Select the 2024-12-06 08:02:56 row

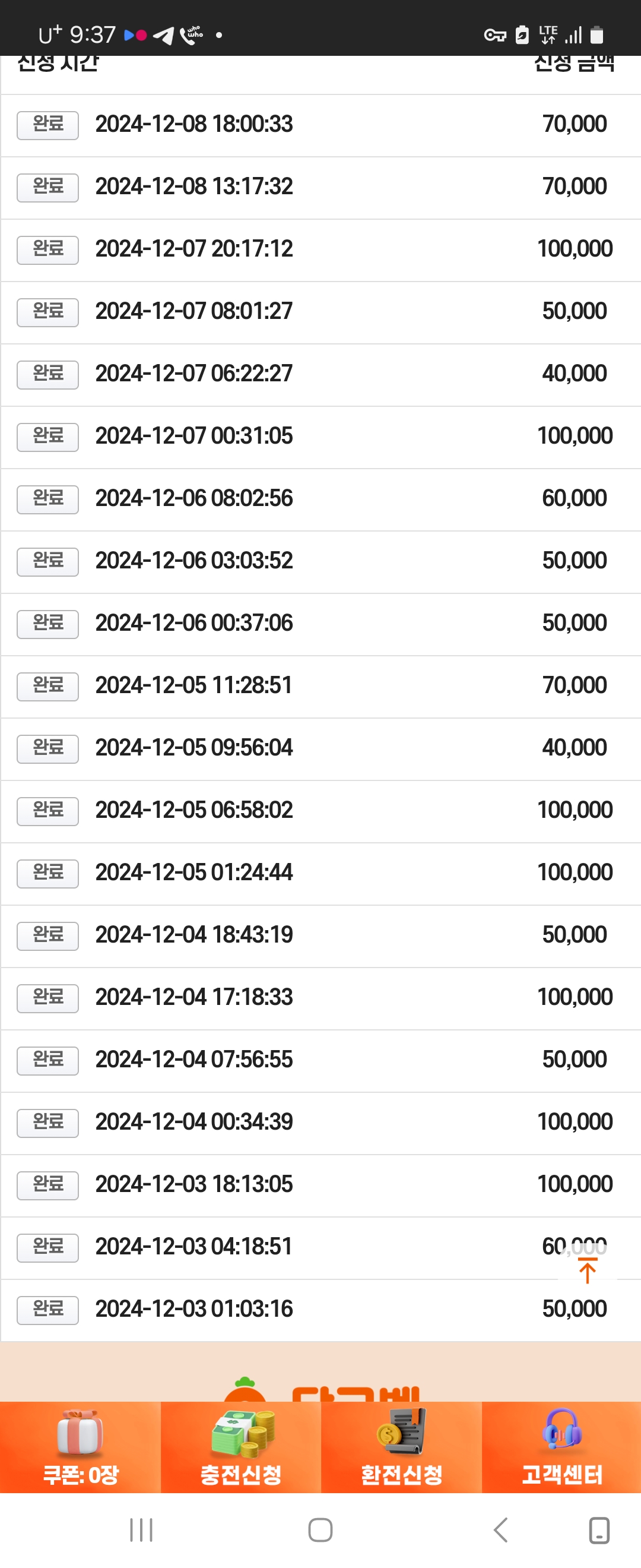pos(320,499)
